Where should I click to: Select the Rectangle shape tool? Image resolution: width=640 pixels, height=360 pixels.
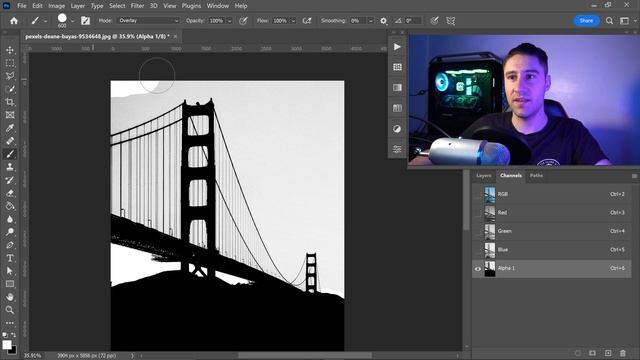[10, 284]
